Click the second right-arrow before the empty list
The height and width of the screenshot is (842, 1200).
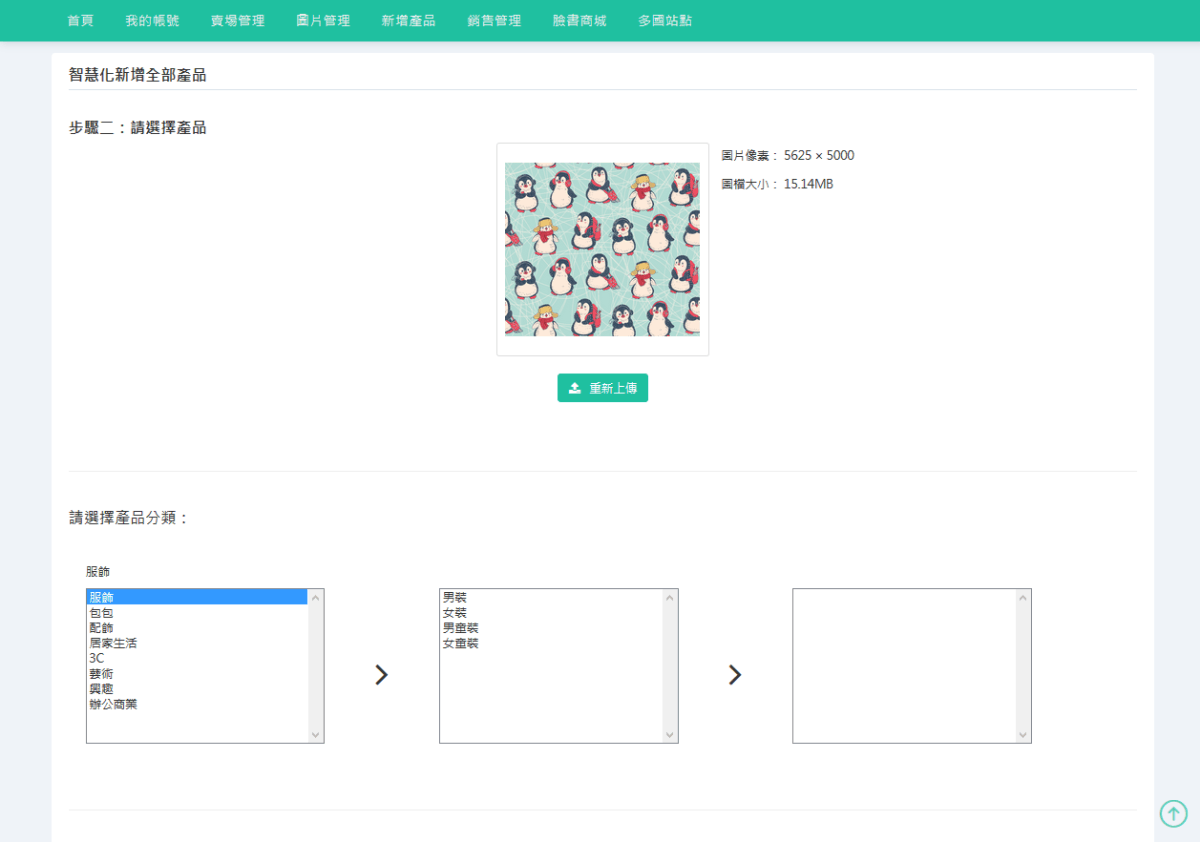[735, 675]
